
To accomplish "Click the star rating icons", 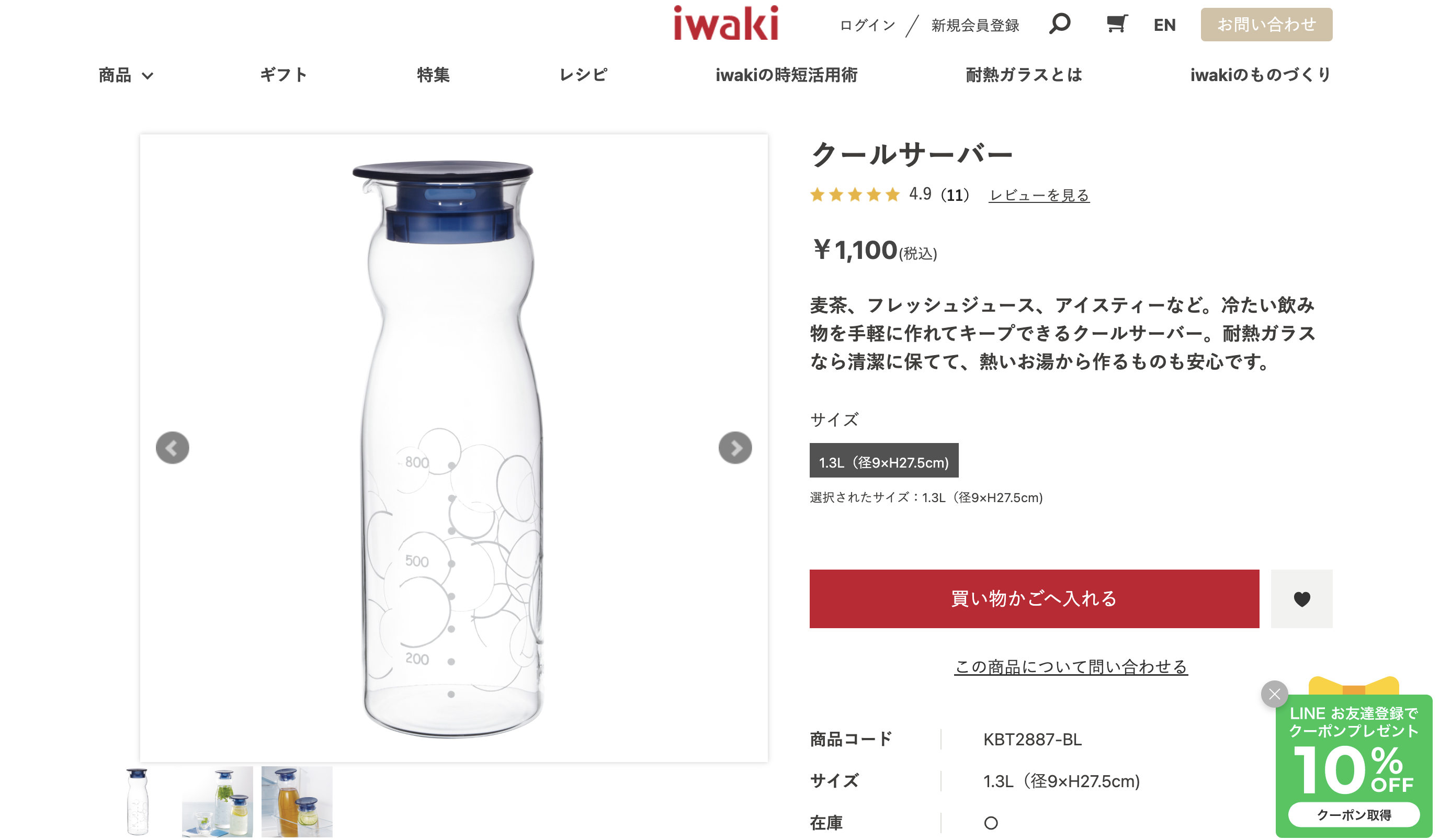I will 854,195.
